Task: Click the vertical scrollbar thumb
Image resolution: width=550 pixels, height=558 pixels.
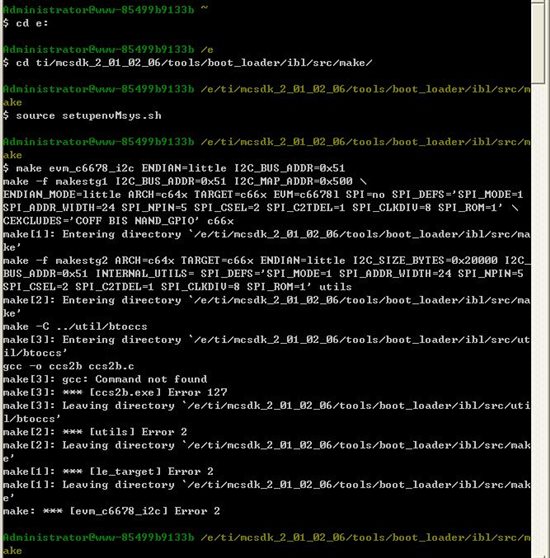Action: 538,43
